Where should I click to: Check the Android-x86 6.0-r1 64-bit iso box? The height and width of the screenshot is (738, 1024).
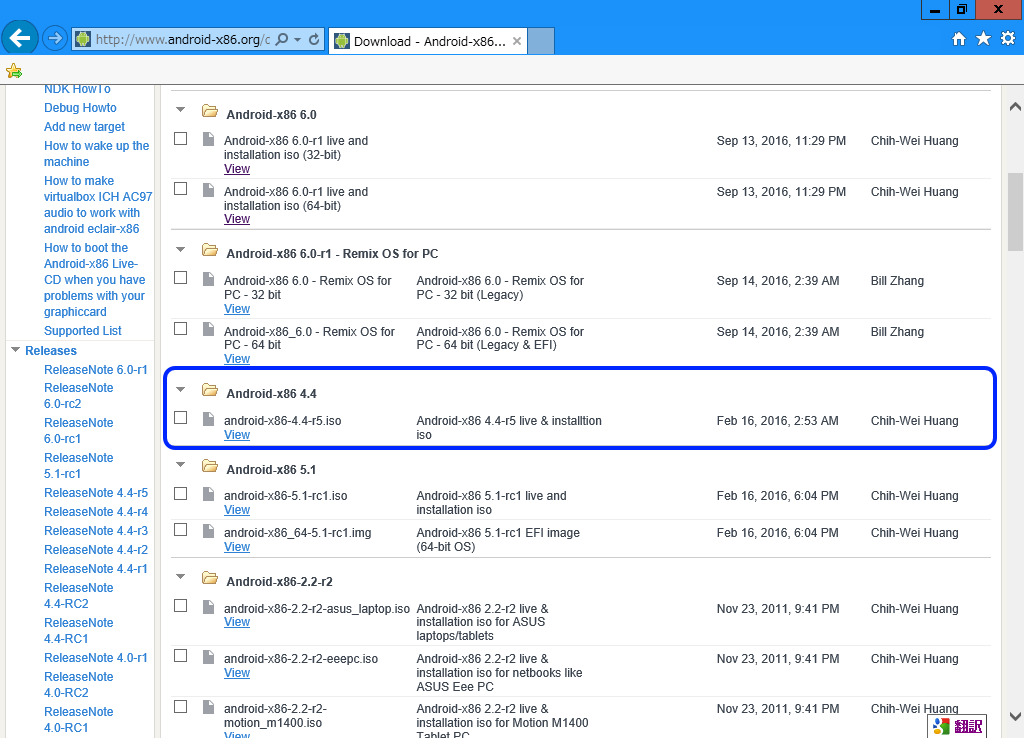pyautogui.click(x=181, y=189)
